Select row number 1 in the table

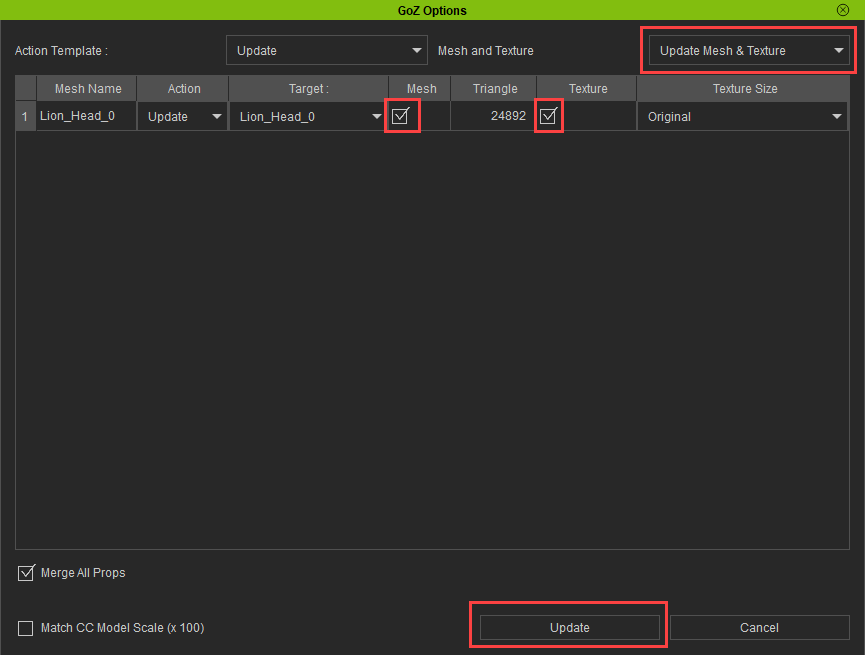[x=25, y=117]
